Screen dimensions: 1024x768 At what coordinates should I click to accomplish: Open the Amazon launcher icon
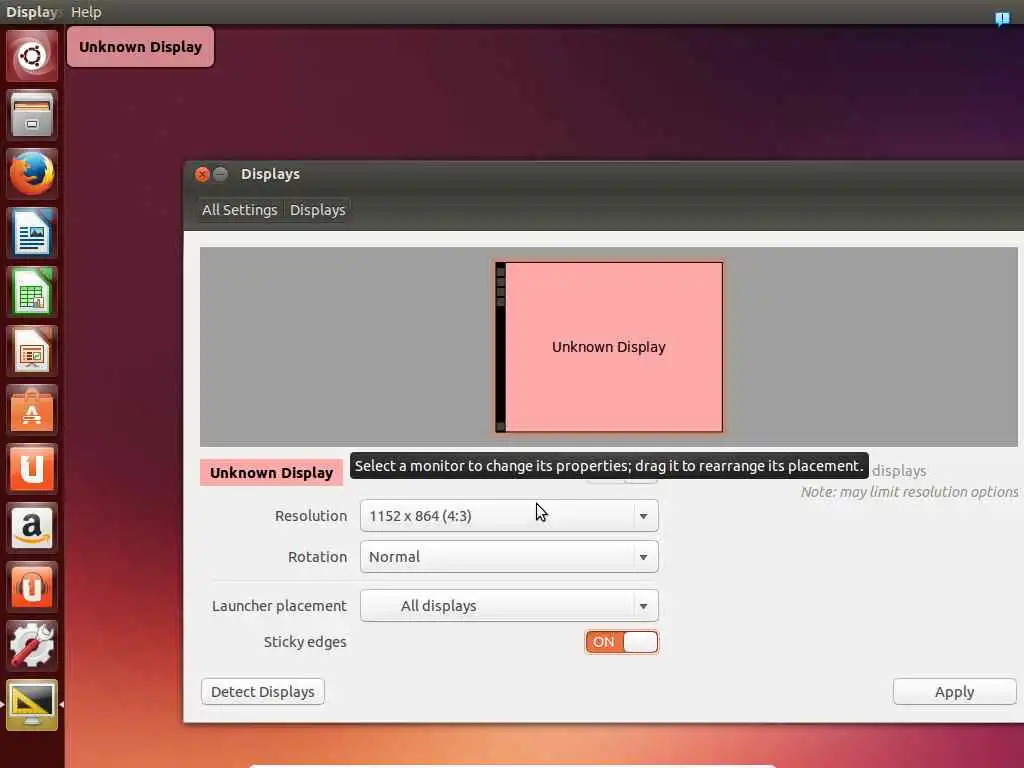click(31, 528)
